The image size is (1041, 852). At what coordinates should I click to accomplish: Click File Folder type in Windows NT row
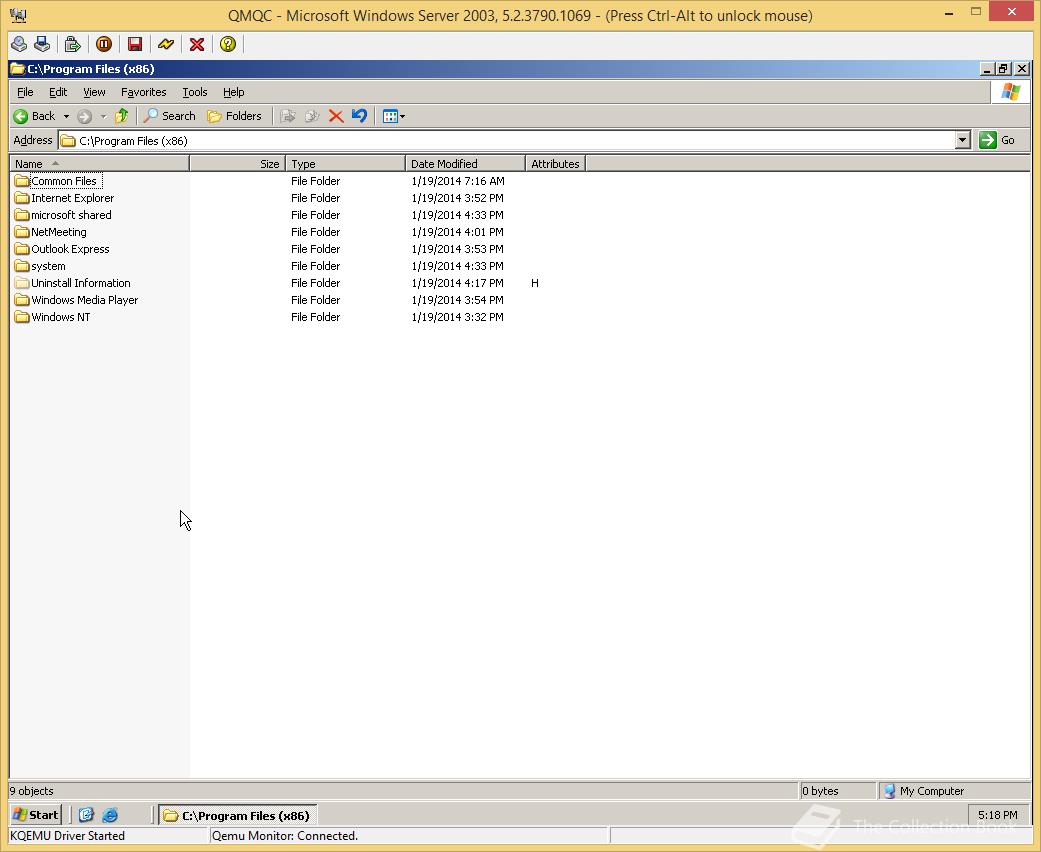(x=315, y=317)
